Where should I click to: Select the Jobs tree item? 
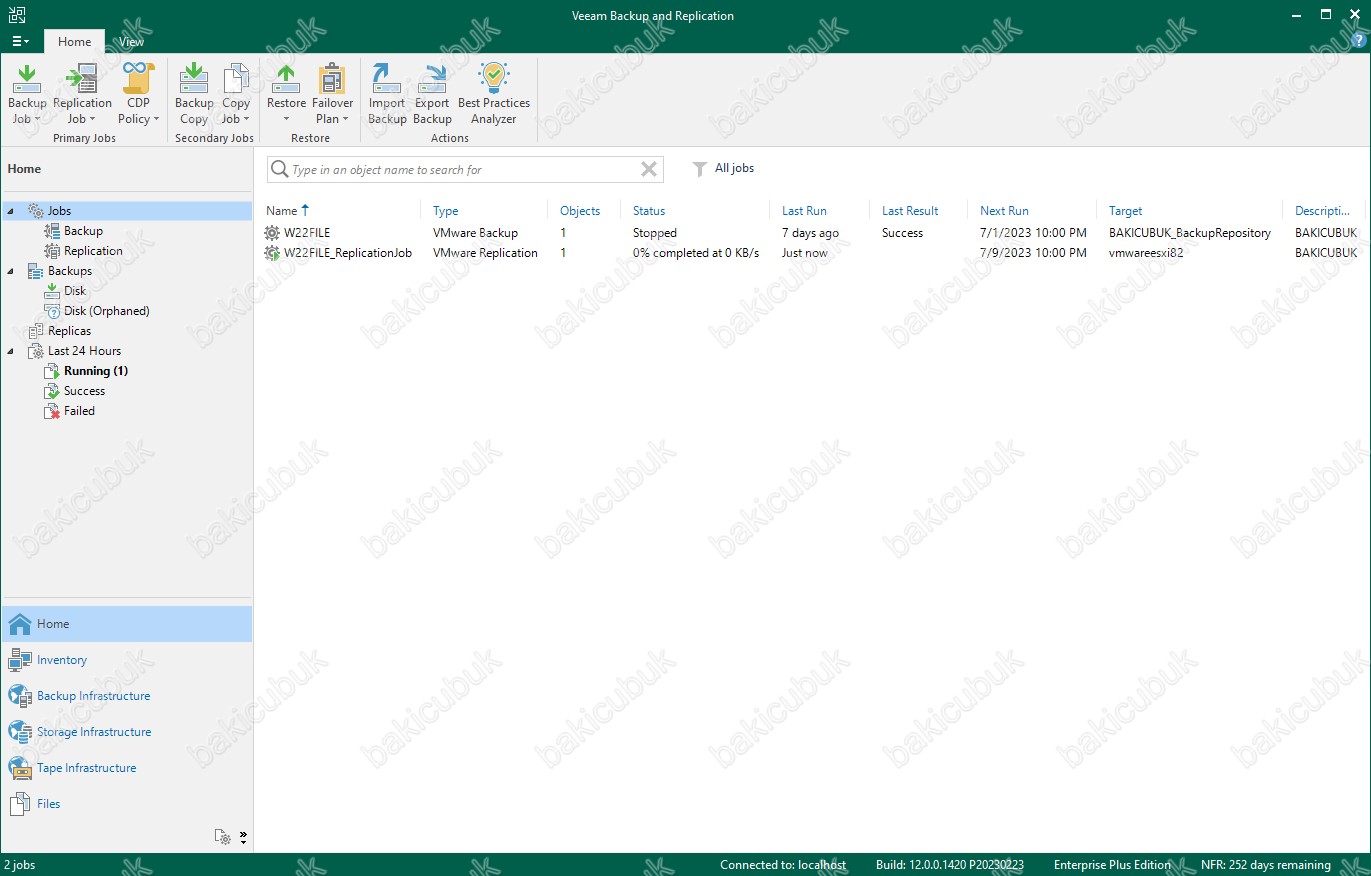(x=59, y=211)
